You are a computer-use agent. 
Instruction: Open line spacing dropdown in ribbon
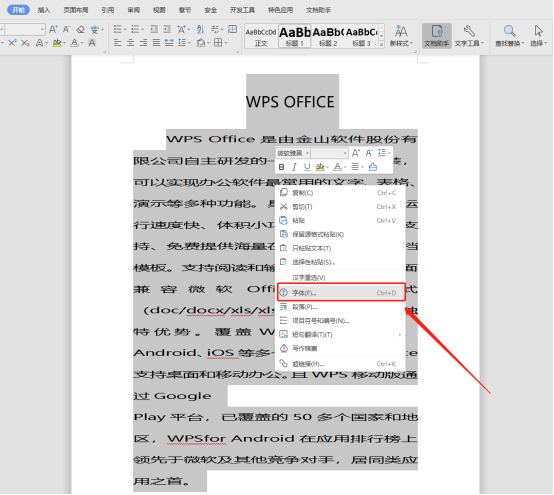pyautogui.click(x=189, y=43)
